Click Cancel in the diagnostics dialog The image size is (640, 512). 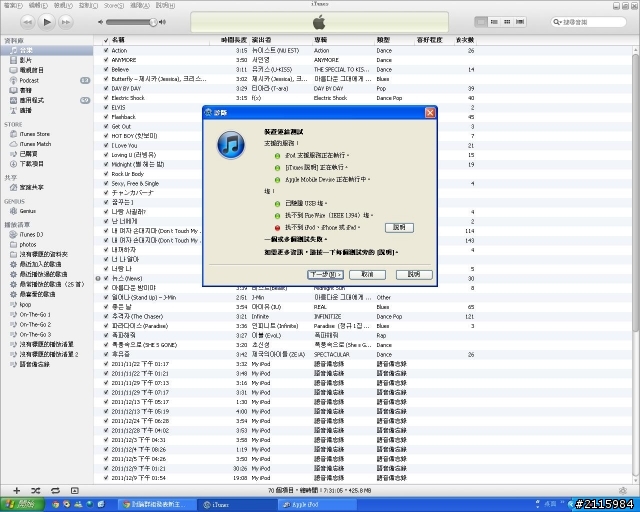[367, 274]
